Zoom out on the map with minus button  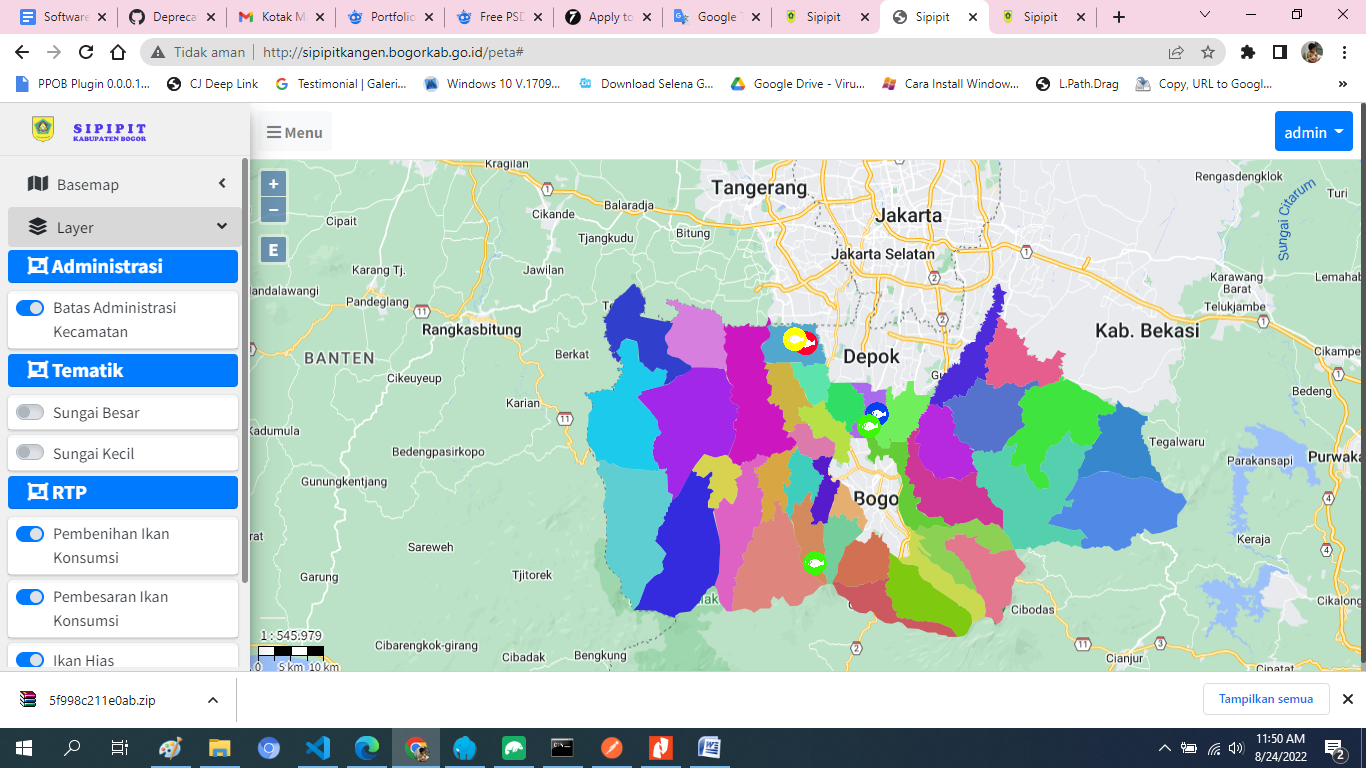pyautogui.click(x=273, y=210)
